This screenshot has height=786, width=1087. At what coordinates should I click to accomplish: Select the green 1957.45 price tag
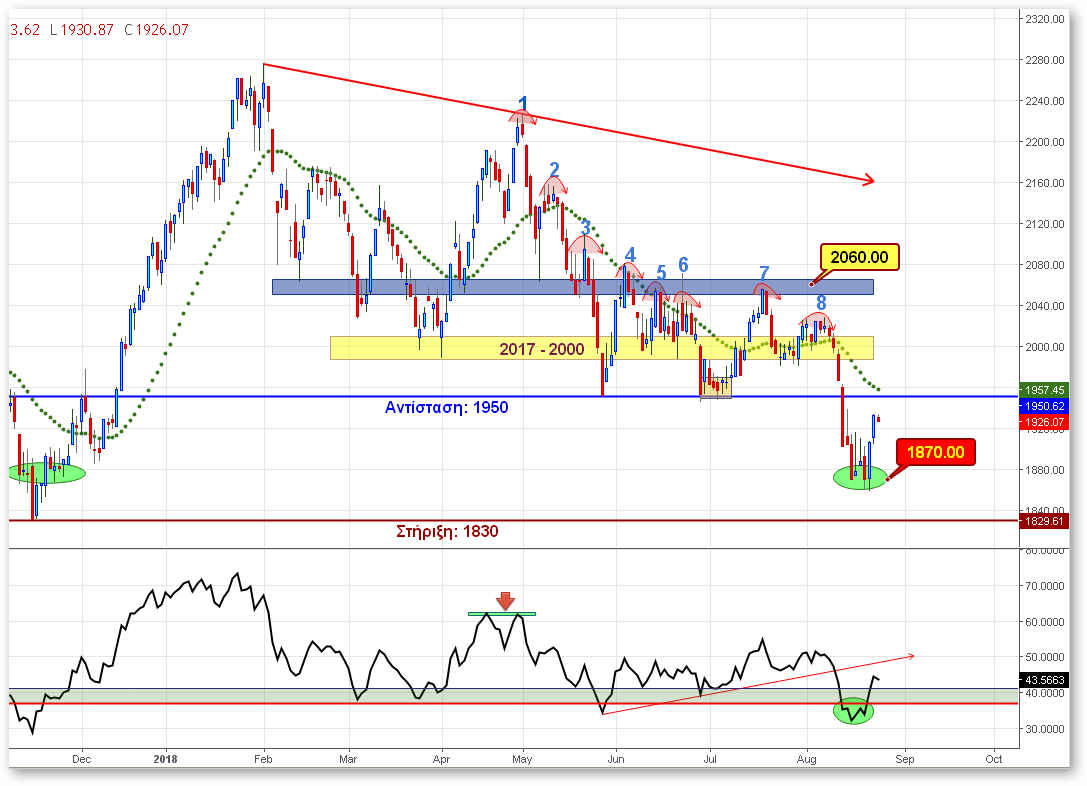tap(1044, 390)
